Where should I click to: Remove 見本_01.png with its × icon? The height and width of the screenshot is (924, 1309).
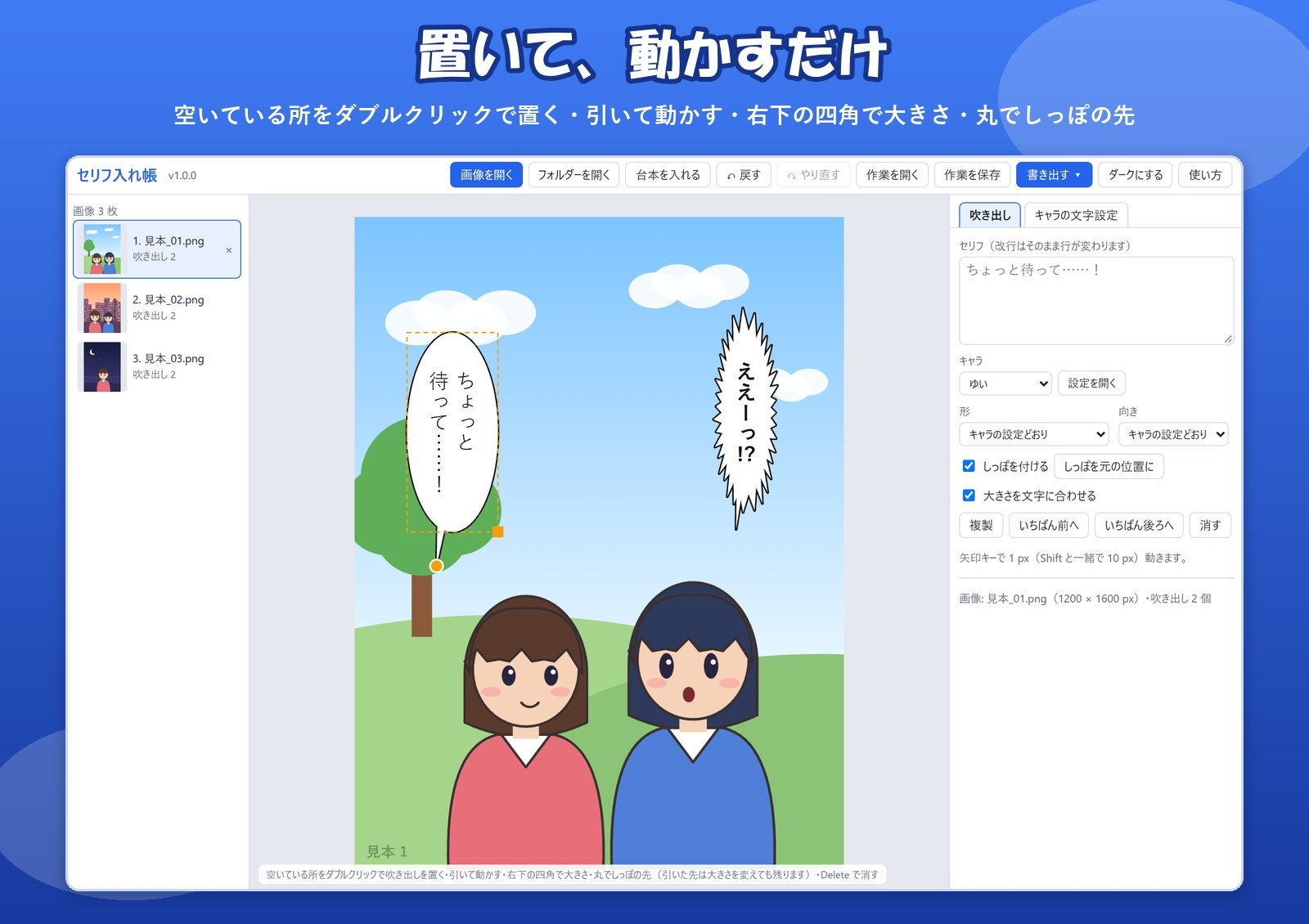click(x=228, y=250)
